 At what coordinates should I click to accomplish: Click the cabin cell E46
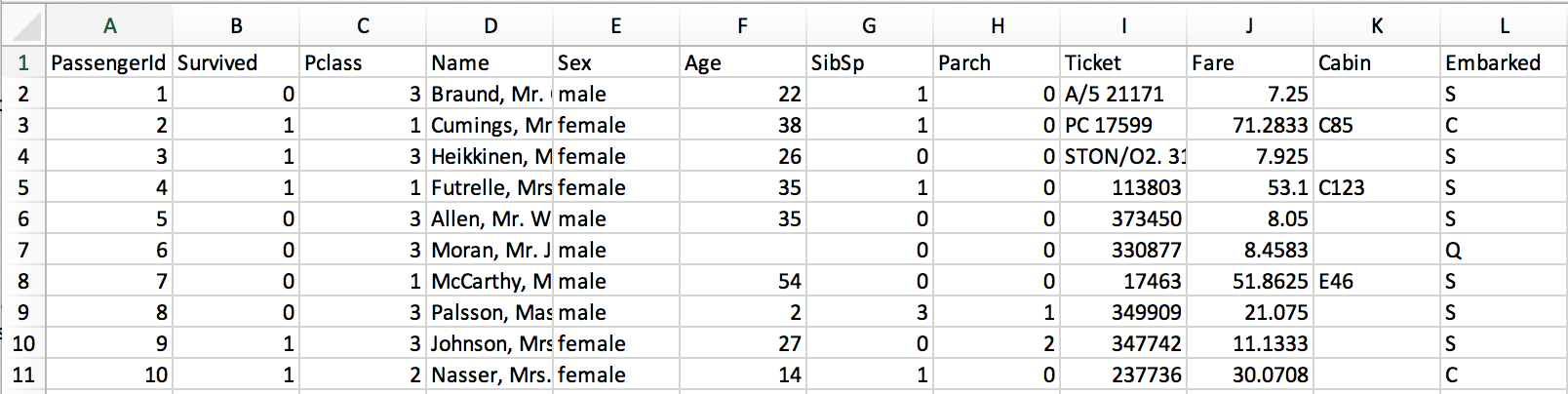1377,281
